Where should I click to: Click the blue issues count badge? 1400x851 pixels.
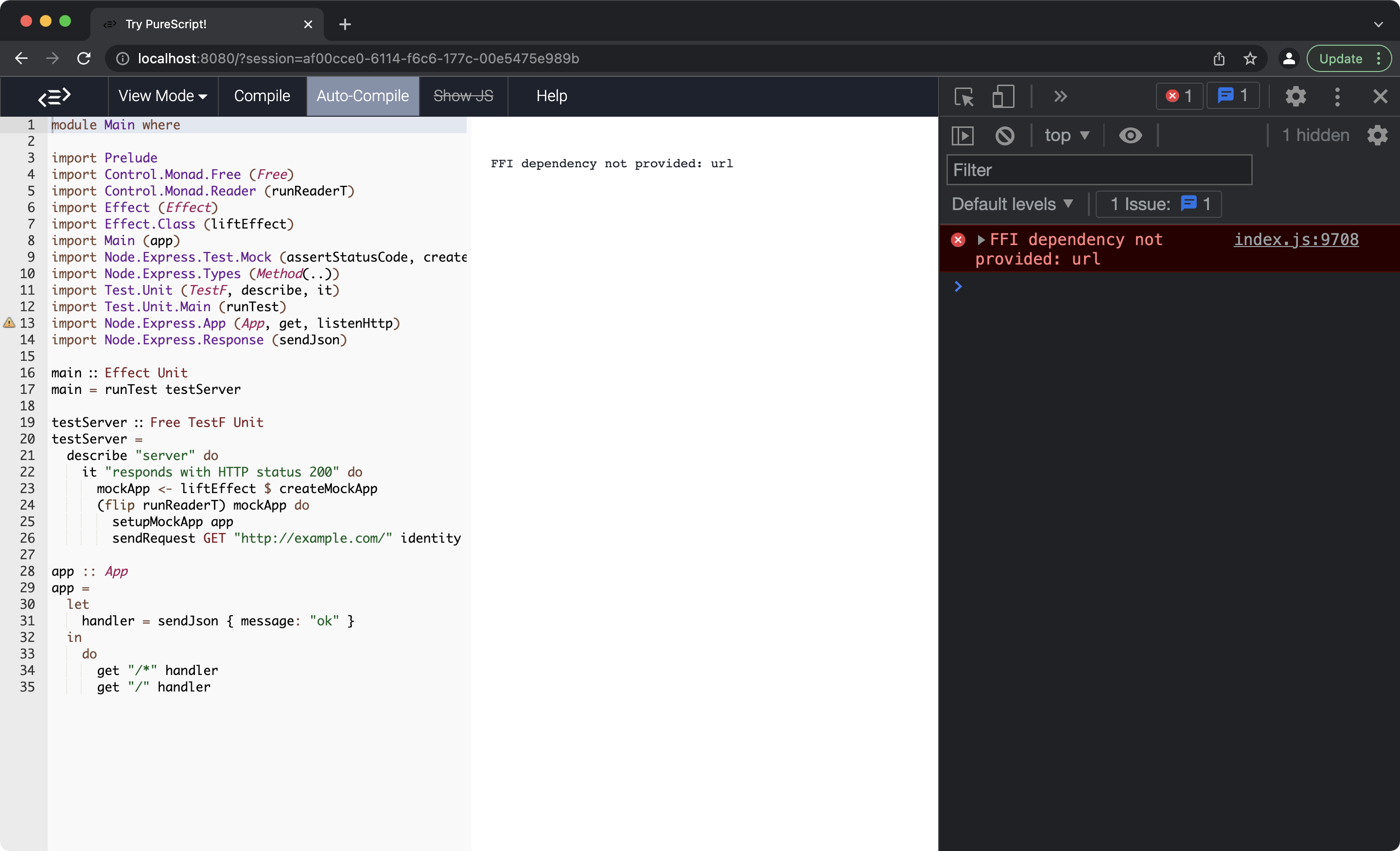tap(1232, 96)
